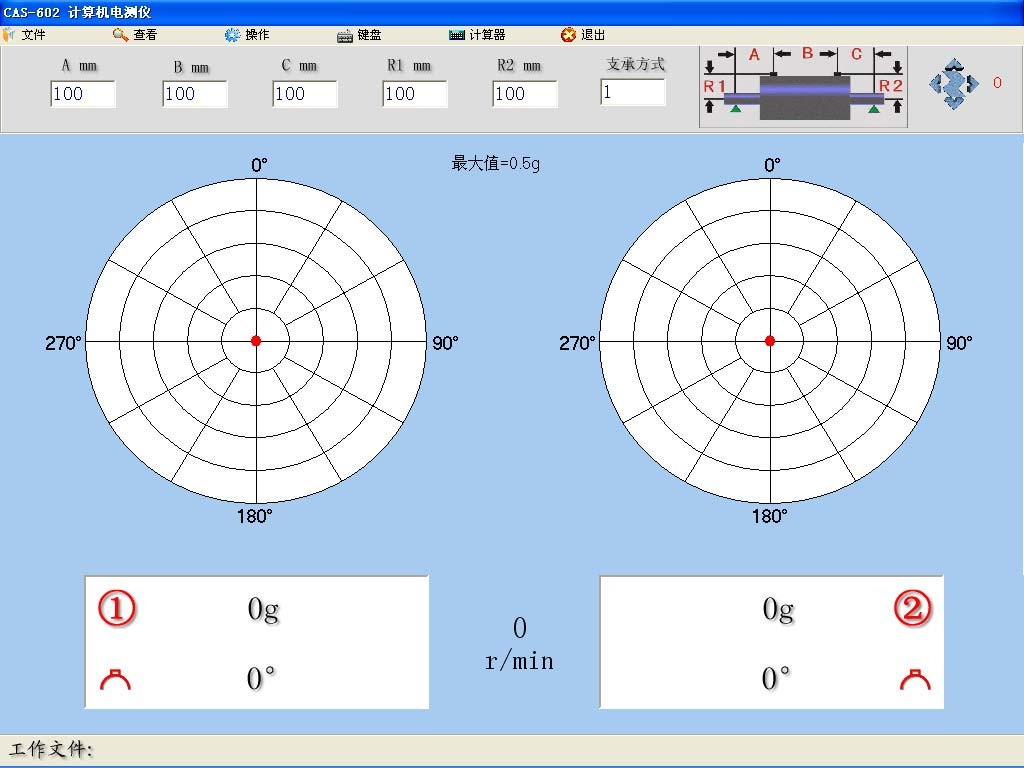Click the rotor support diagram thumbnail
Screen dimensions: 1024x768
tap(803, 88)
